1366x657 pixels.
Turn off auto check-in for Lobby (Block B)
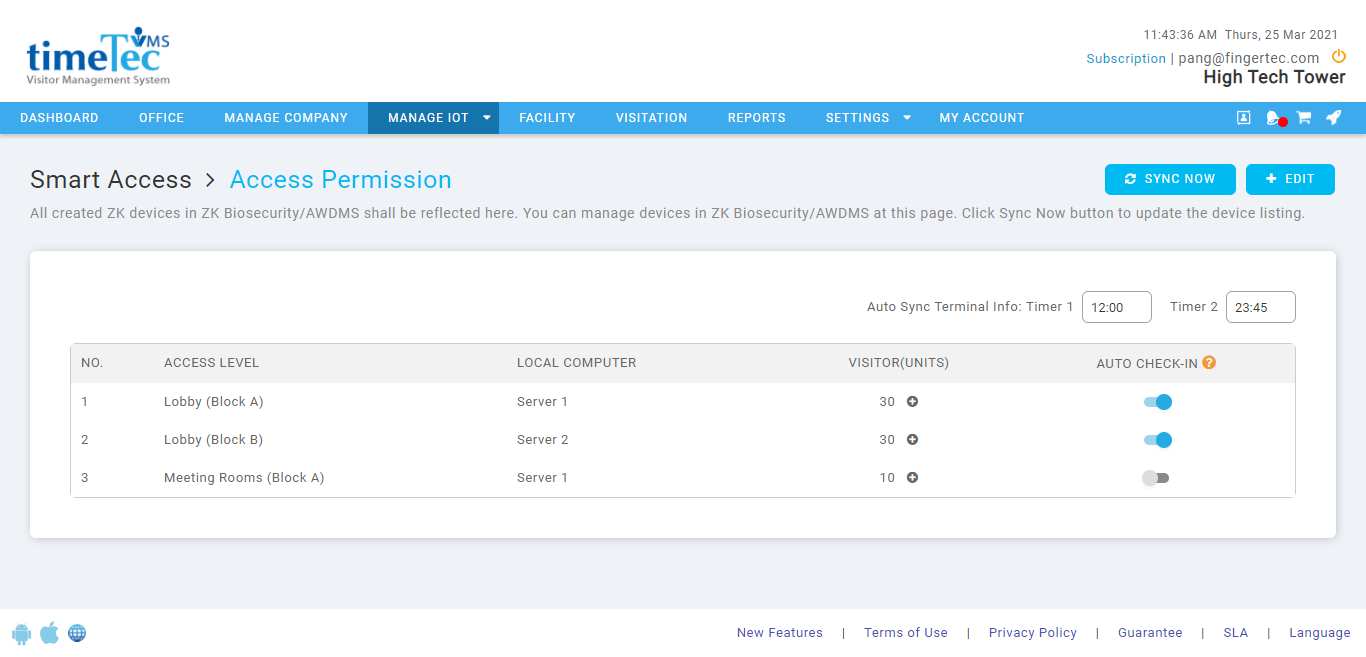pyautogui.click(x=1157, y=440)
